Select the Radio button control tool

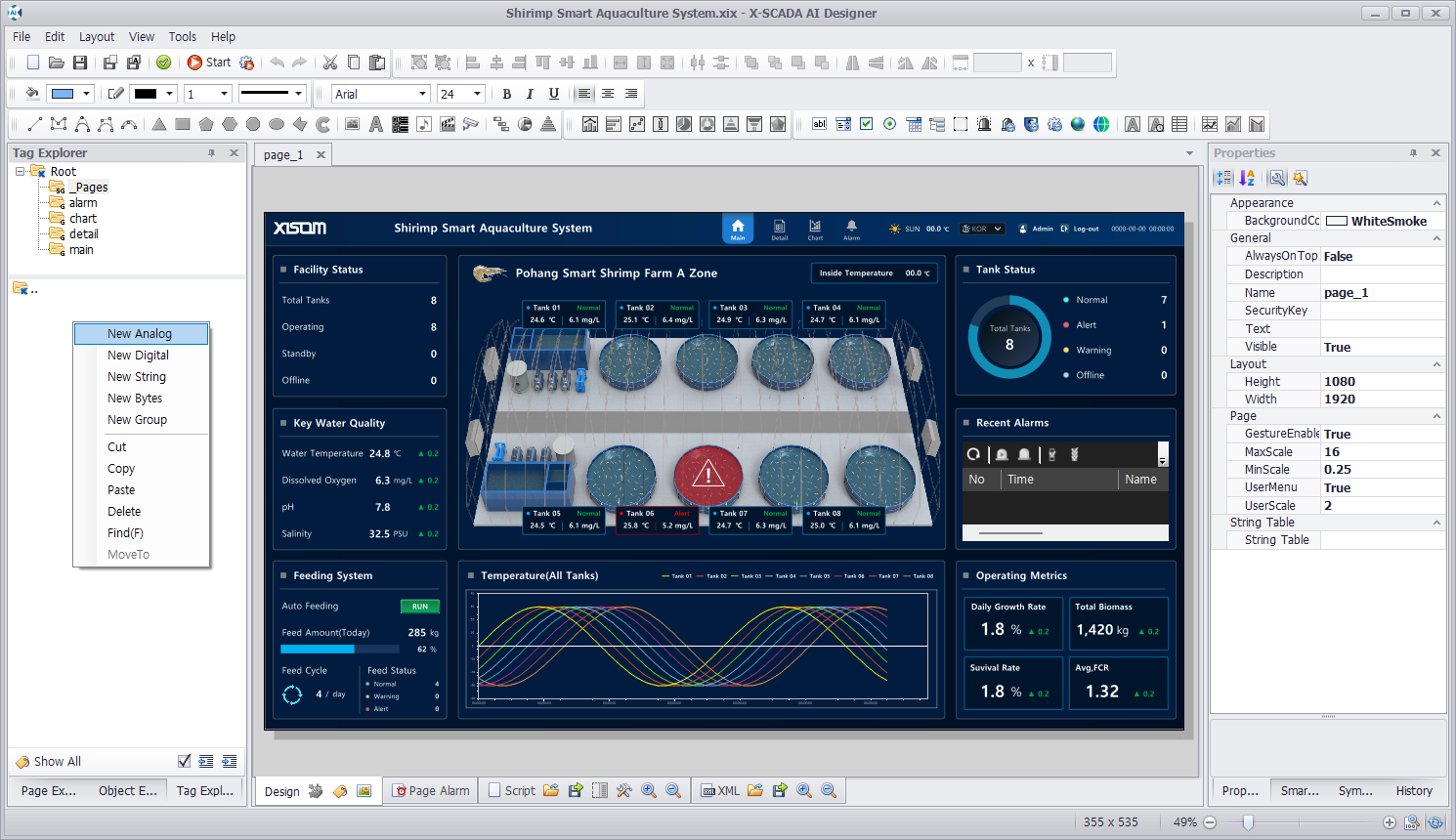[x=890, y=124]
